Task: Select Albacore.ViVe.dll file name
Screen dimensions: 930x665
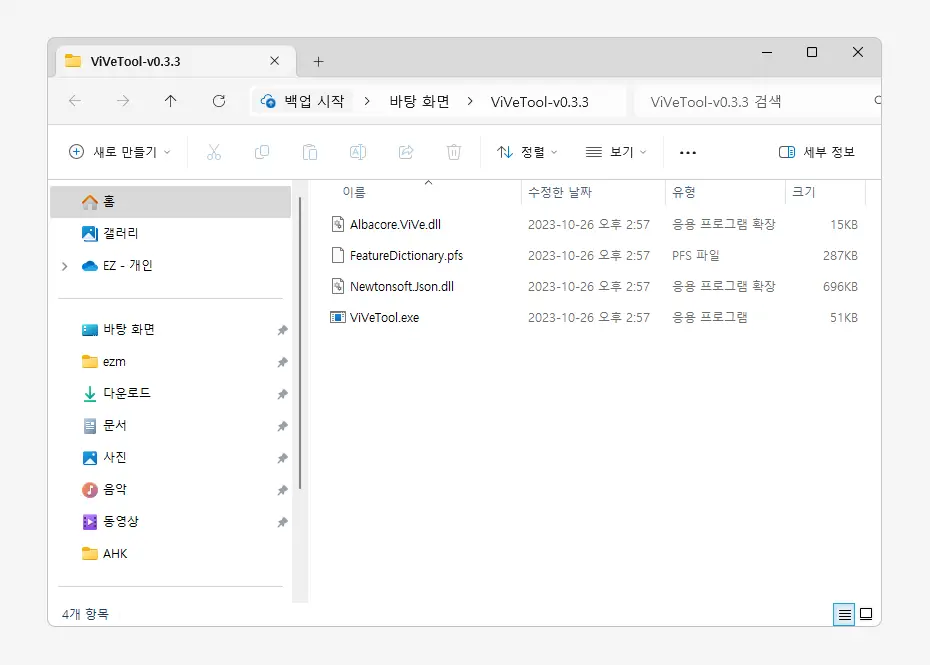Action: pyautogui.click(x=395, y=224)
